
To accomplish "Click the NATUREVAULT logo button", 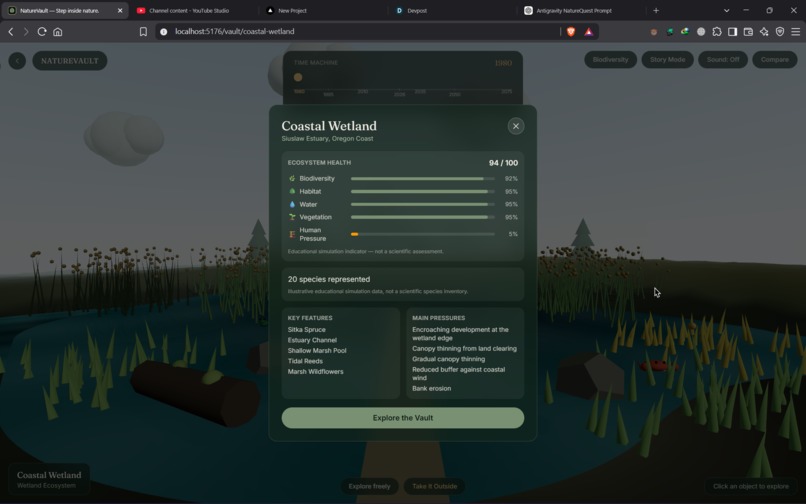I will point(70,61).
